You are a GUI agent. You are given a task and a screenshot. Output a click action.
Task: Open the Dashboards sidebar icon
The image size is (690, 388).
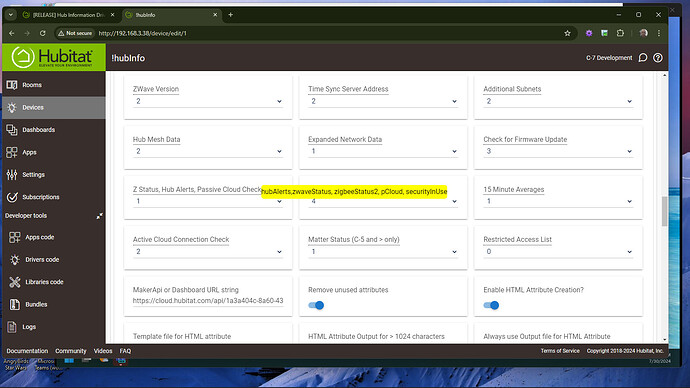point(12,130)
